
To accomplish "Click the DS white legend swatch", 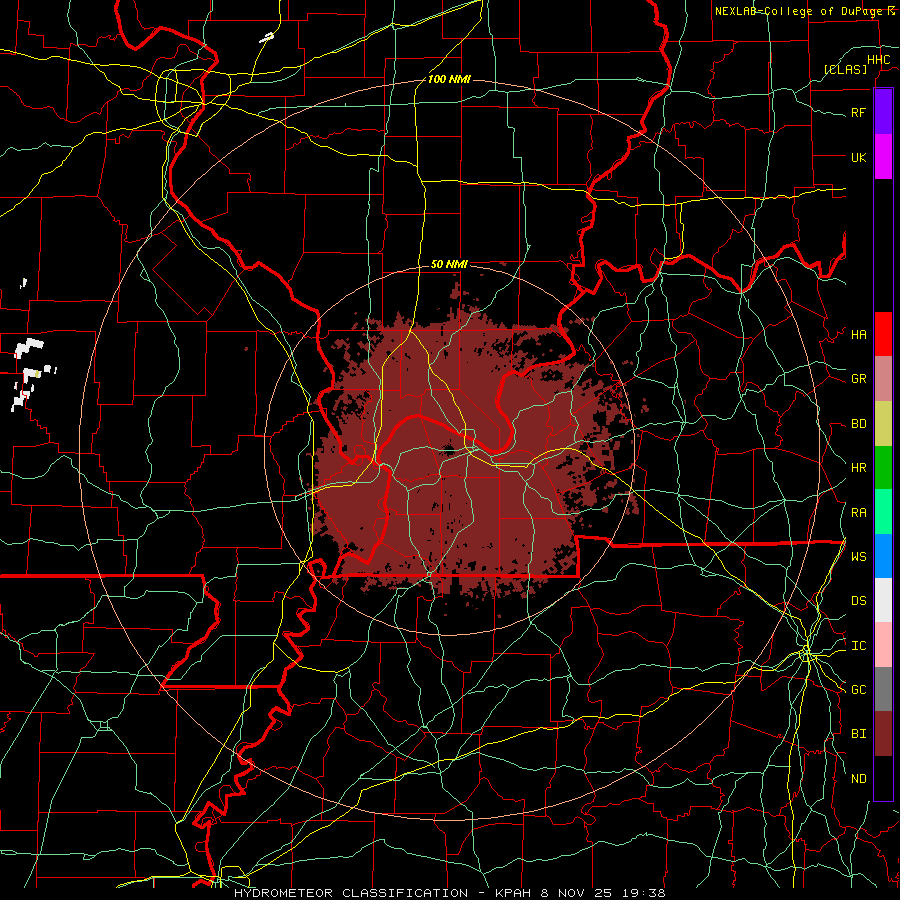I will pos(883,600).
